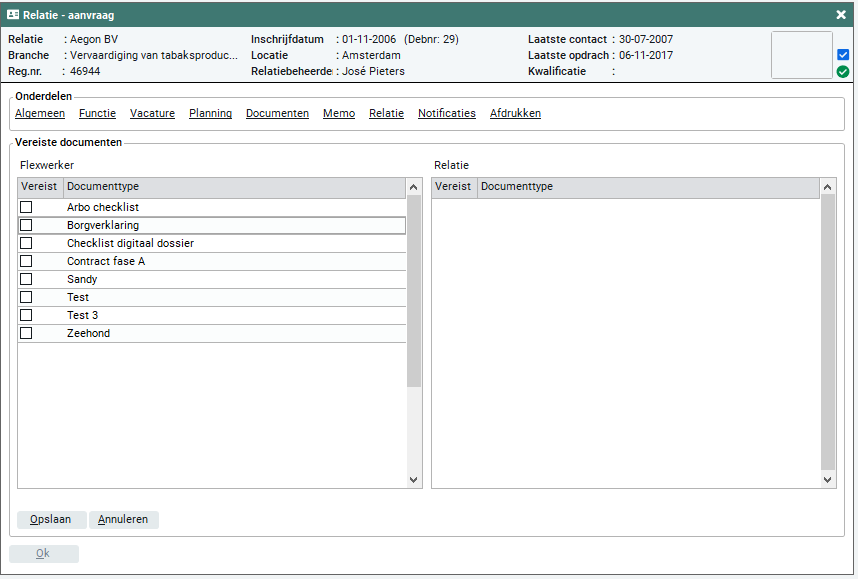858x579 pixels.
Task: Sort Flexwerker list by Documenttype header
Action: [234, 187]
